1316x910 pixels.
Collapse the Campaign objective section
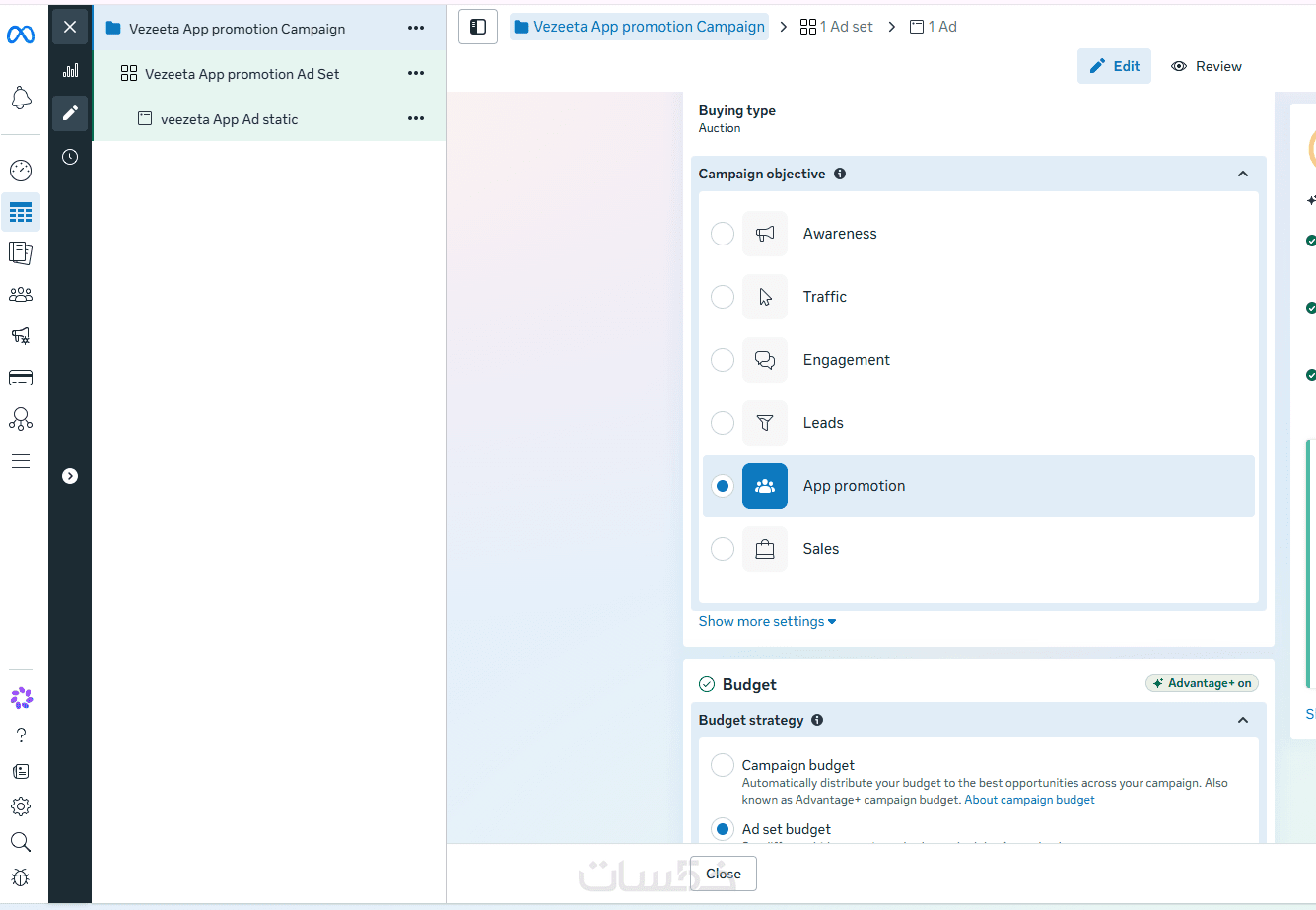click(1243, 174)
